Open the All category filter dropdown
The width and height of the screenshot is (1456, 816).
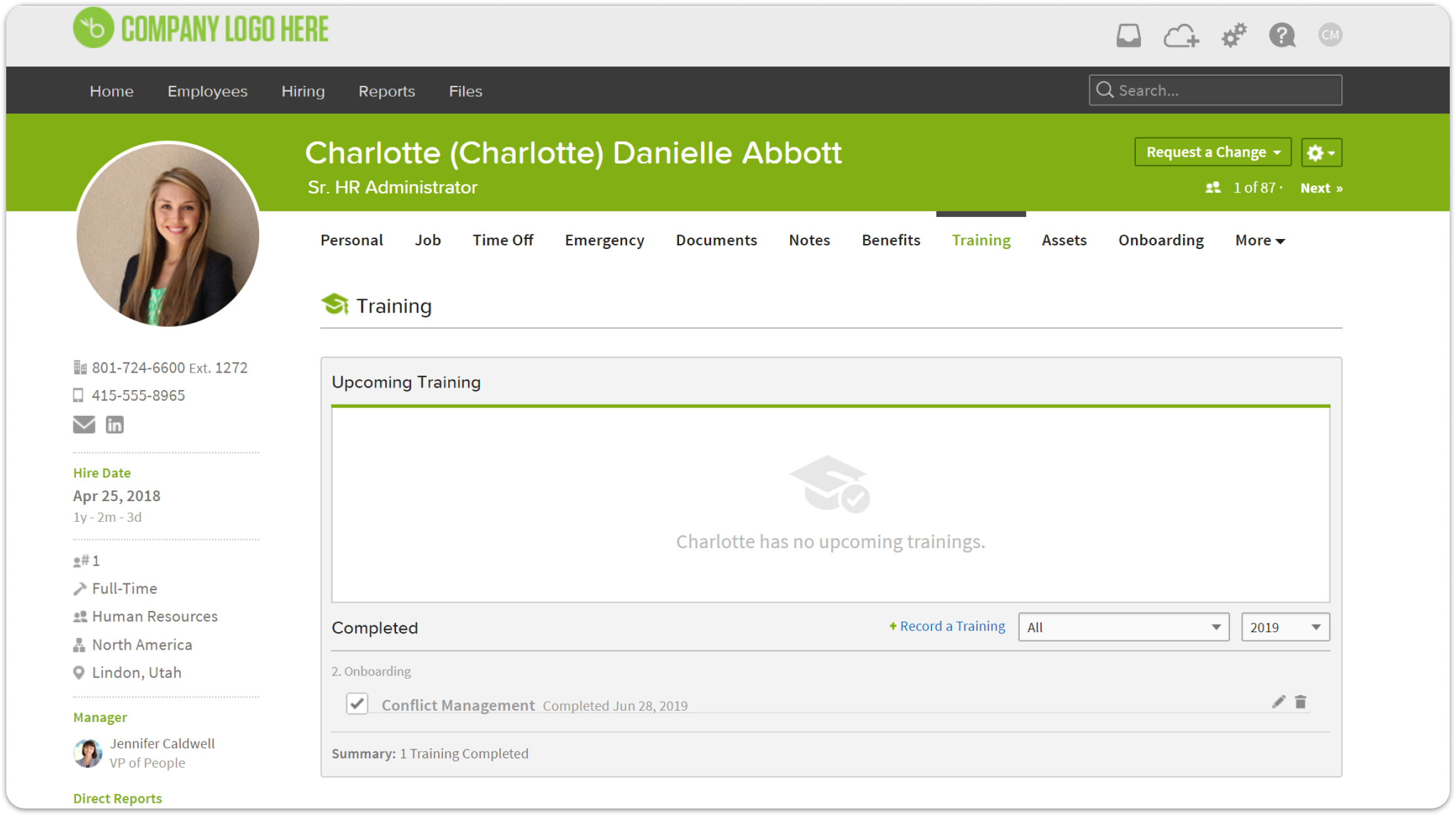(1123, 627)
